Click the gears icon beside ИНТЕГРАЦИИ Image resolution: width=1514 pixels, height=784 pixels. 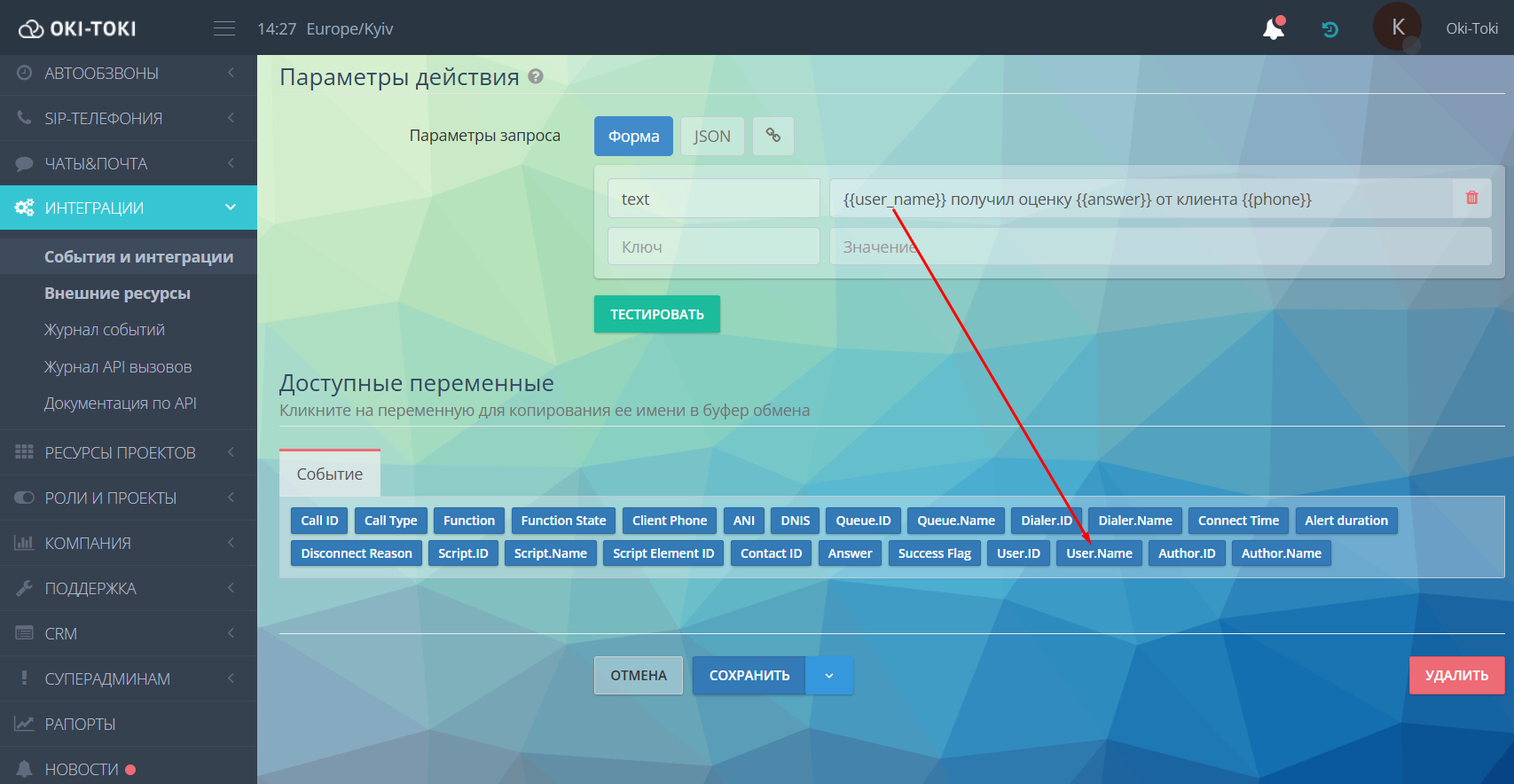point(24,208)
